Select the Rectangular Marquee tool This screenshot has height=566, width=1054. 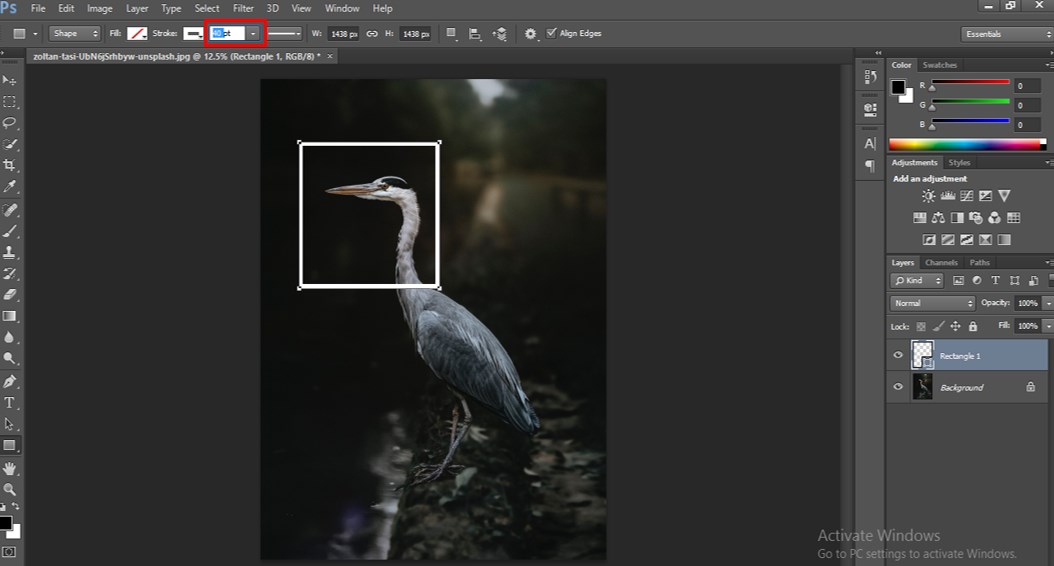point(9,102)
